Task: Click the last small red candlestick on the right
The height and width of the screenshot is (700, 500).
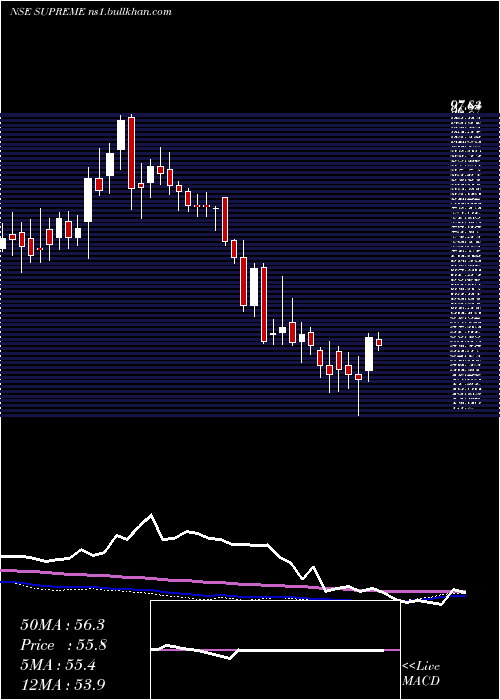Action: (379, 342)
